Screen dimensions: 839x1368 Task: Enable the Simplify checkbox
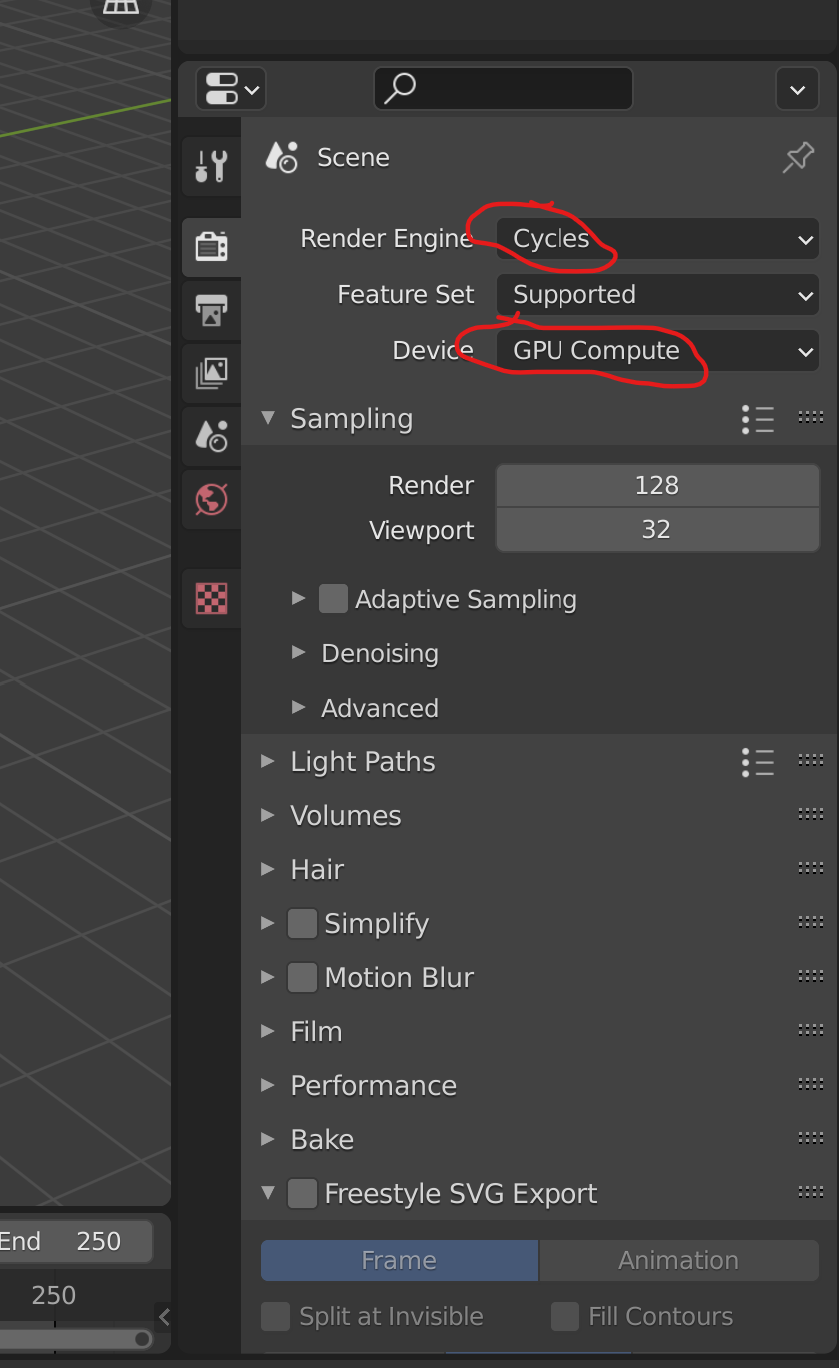pyautogui.click(x=302, y=923)
